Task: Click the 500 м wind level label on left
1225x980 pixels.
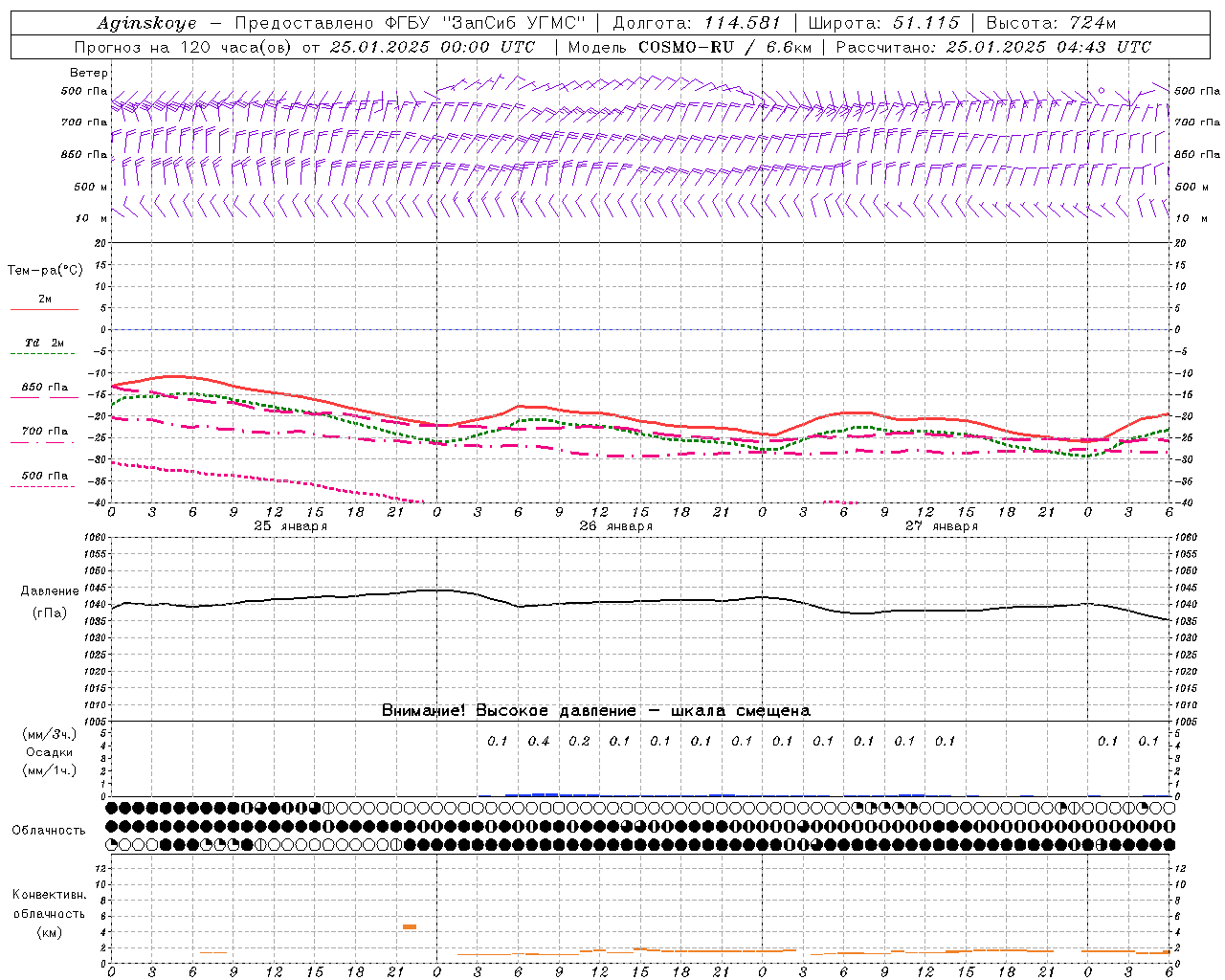Action: click(x=91, y=187)
